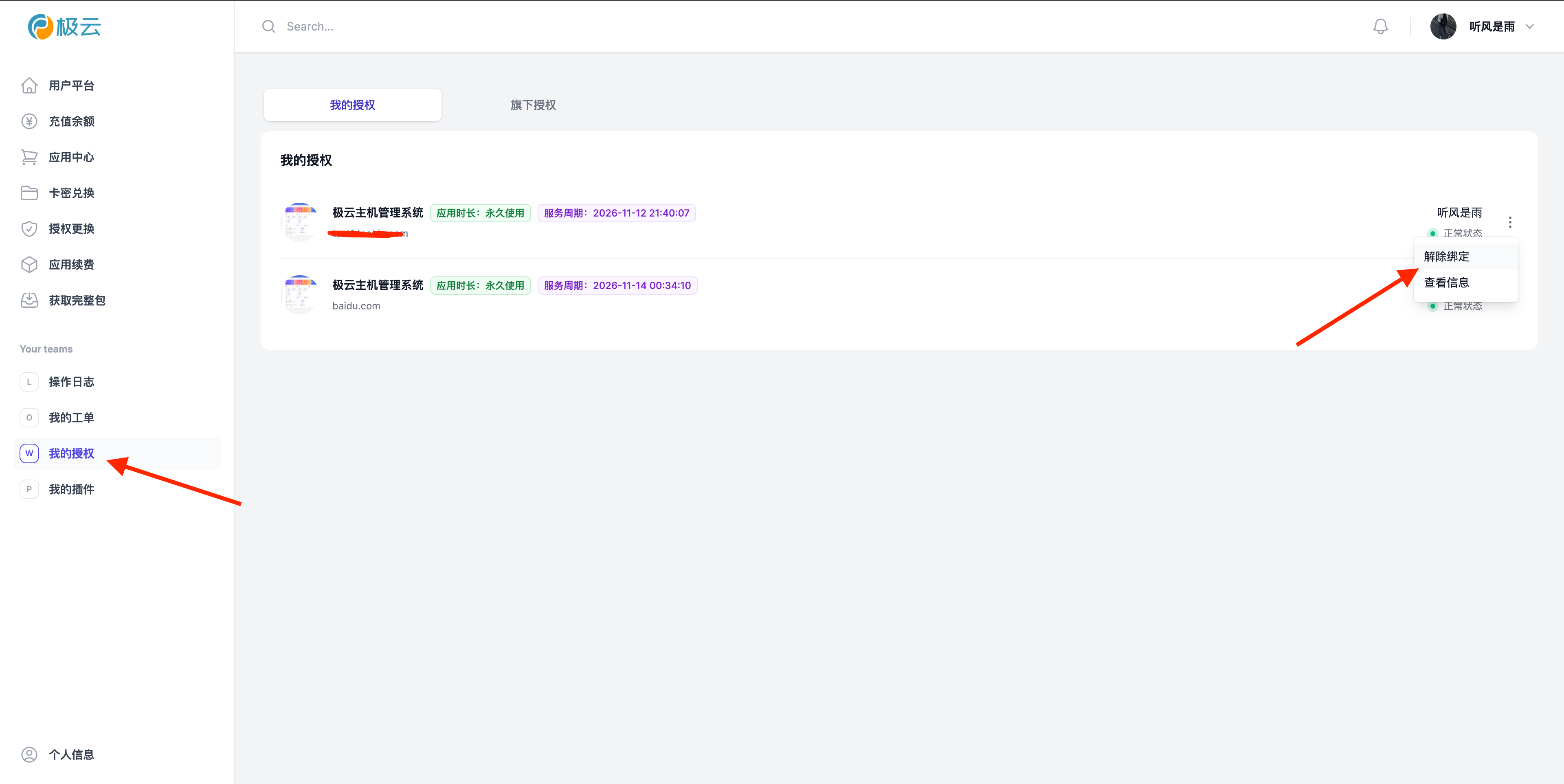Image resolution: width=1564 pixels, height=784 pixels.
Task: Click the 充值余额 yen icon
Action: (x=29, y=121)
